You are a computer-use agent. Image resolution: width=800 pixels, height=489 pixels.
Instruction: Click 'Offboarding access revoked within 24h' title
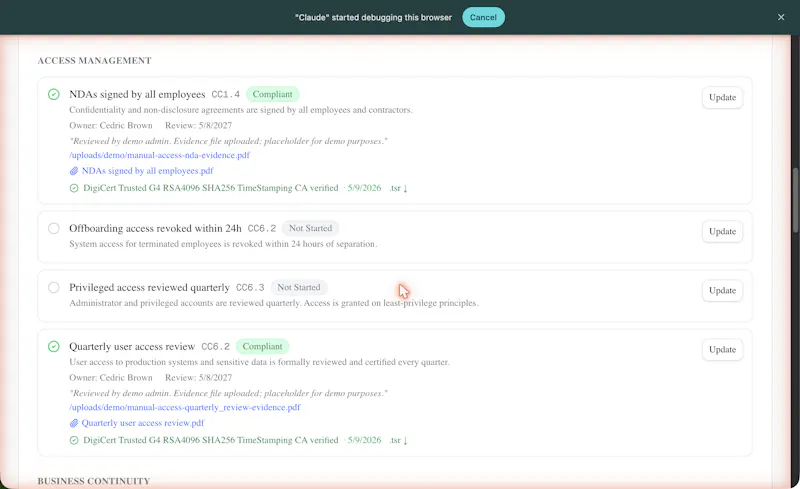click(x=156, y=228)
